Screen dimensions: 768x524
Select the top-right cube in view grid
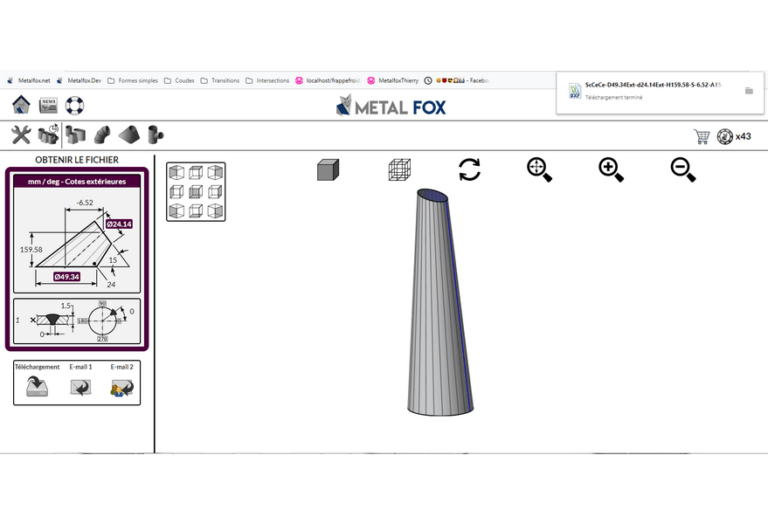coord(215,172)
